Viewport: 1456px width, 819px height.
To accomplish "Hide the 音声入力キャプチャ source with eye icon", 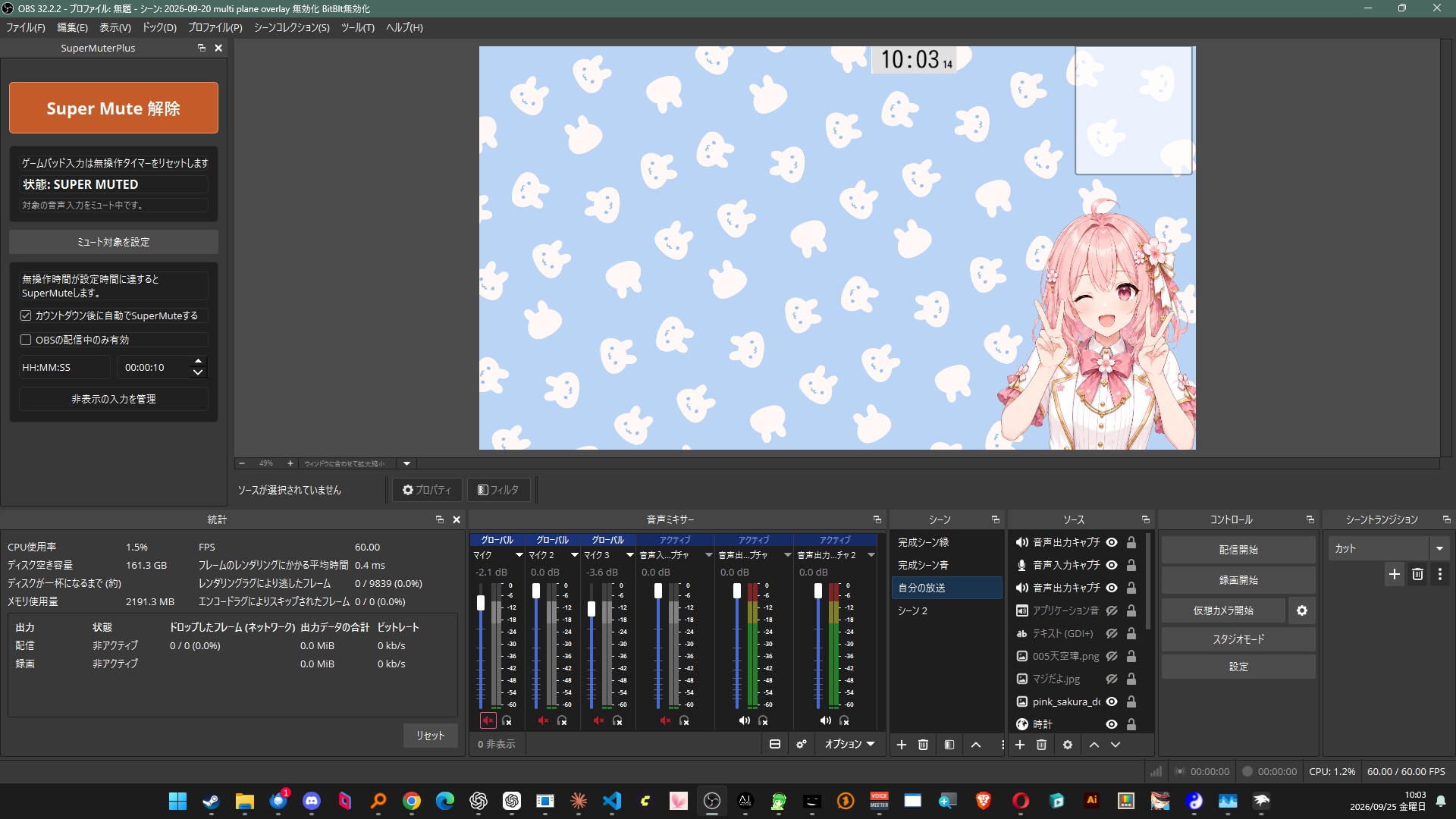I will [1112, 565].
